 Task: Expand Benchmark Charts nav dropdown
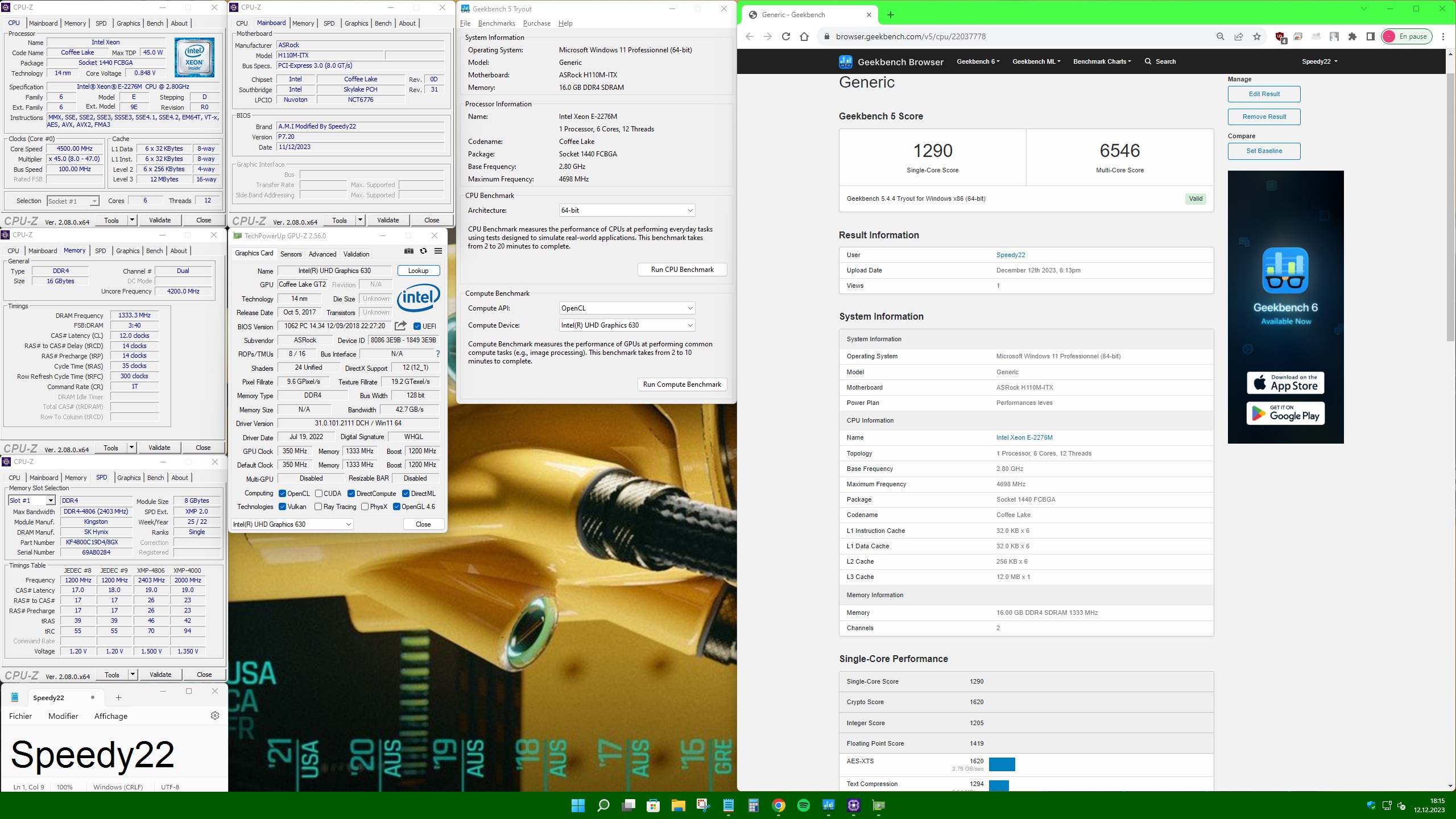(1102, 61)
